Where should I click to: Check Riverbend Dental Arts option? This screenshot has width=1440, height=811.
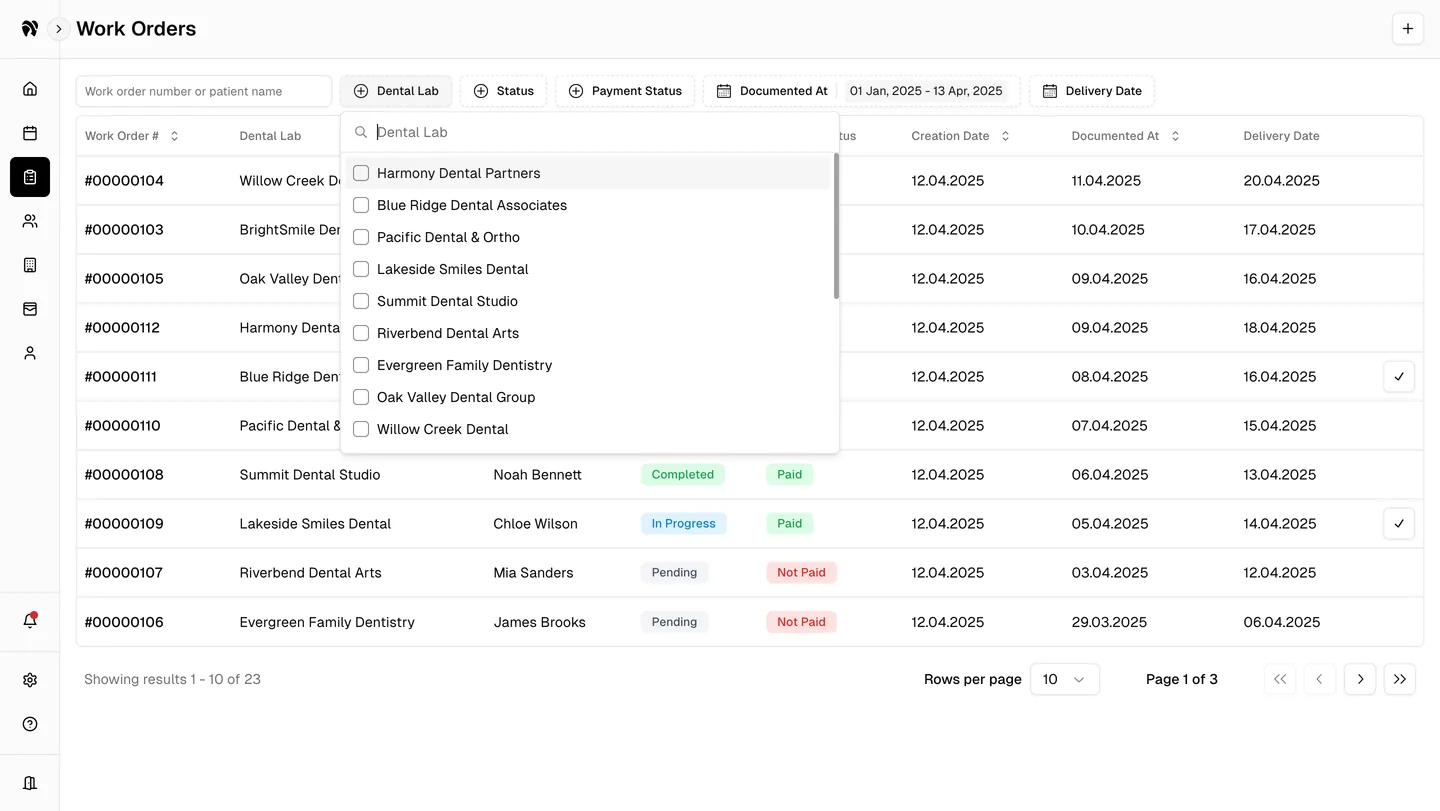361,333
